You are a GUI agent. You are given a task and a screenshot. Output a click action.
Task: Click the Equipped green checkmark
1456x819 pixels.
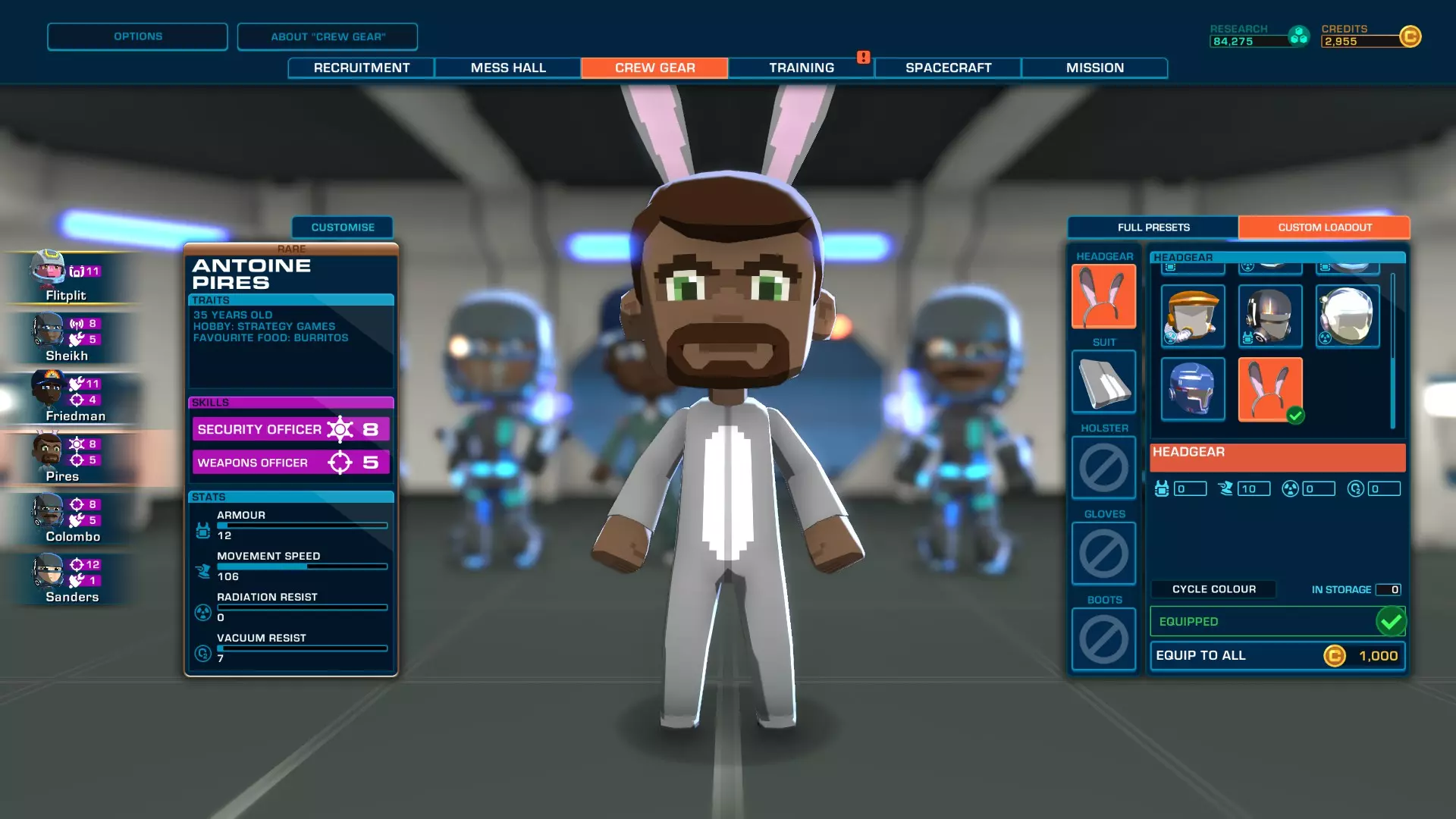coord(1391,622)
